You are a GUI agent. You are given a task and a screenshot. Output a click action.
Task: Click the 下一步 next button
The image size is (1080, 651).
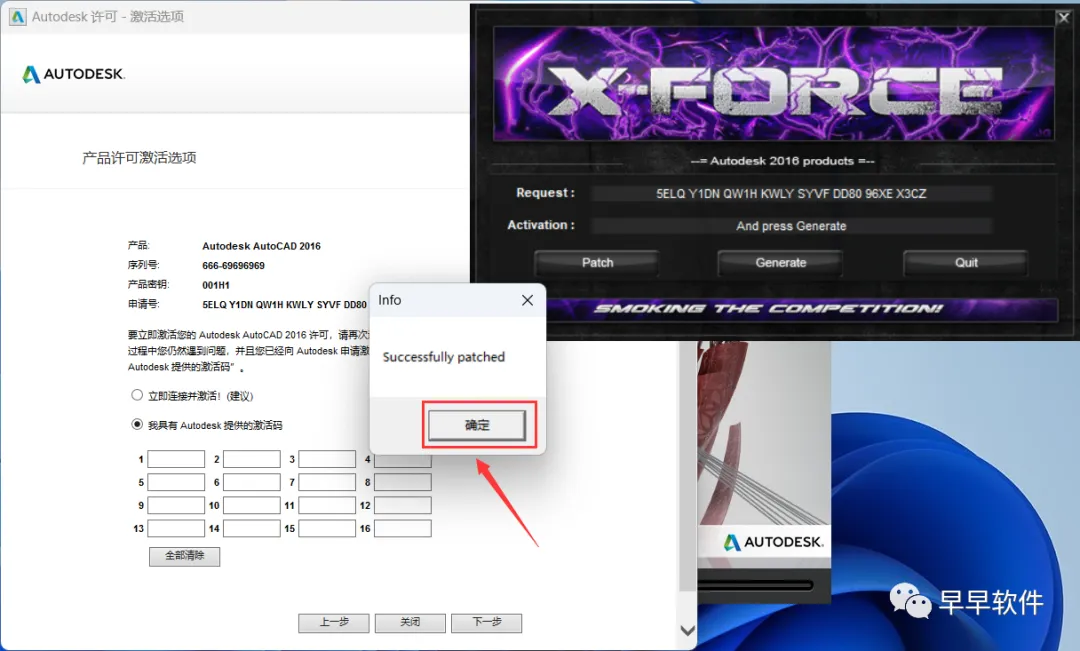(487, 623)
